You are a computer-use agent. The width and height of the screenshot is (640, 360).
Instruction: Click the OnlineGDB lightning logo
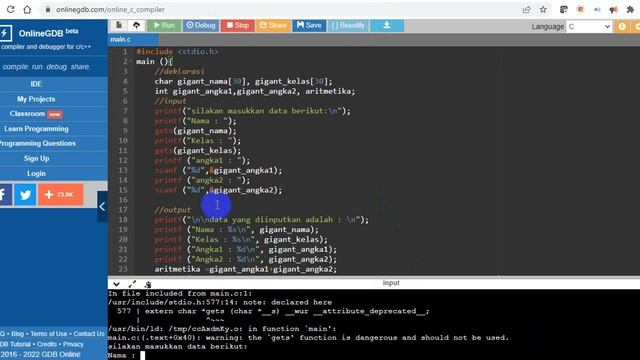[x=6, y=33]
